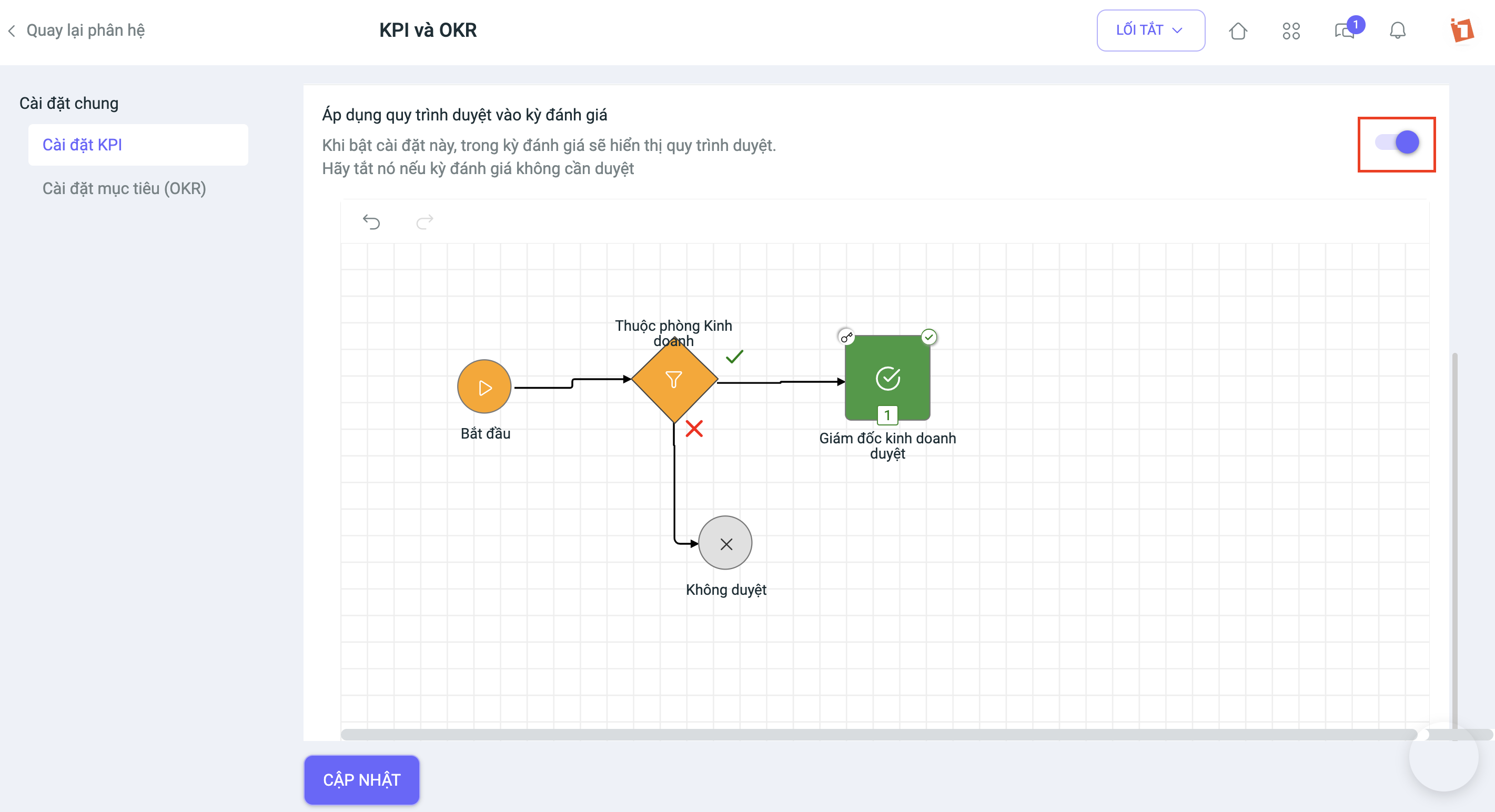
Task: Open the notifications bell
Action: pos(1398,30)
